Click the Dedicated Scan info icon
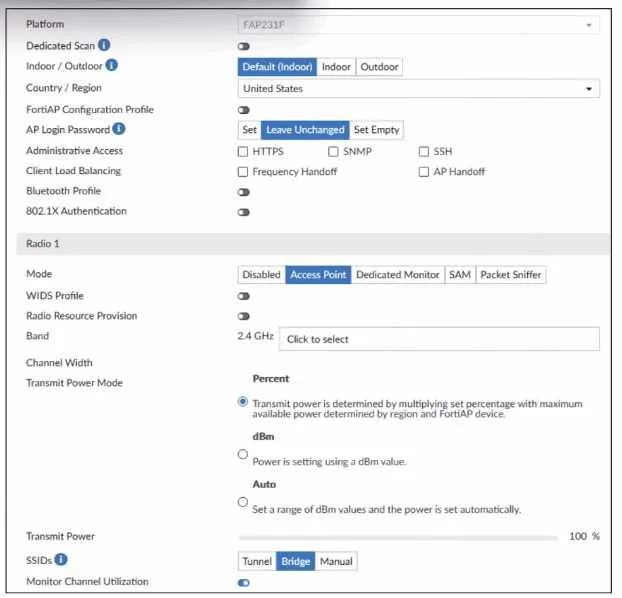 [104, 45]
